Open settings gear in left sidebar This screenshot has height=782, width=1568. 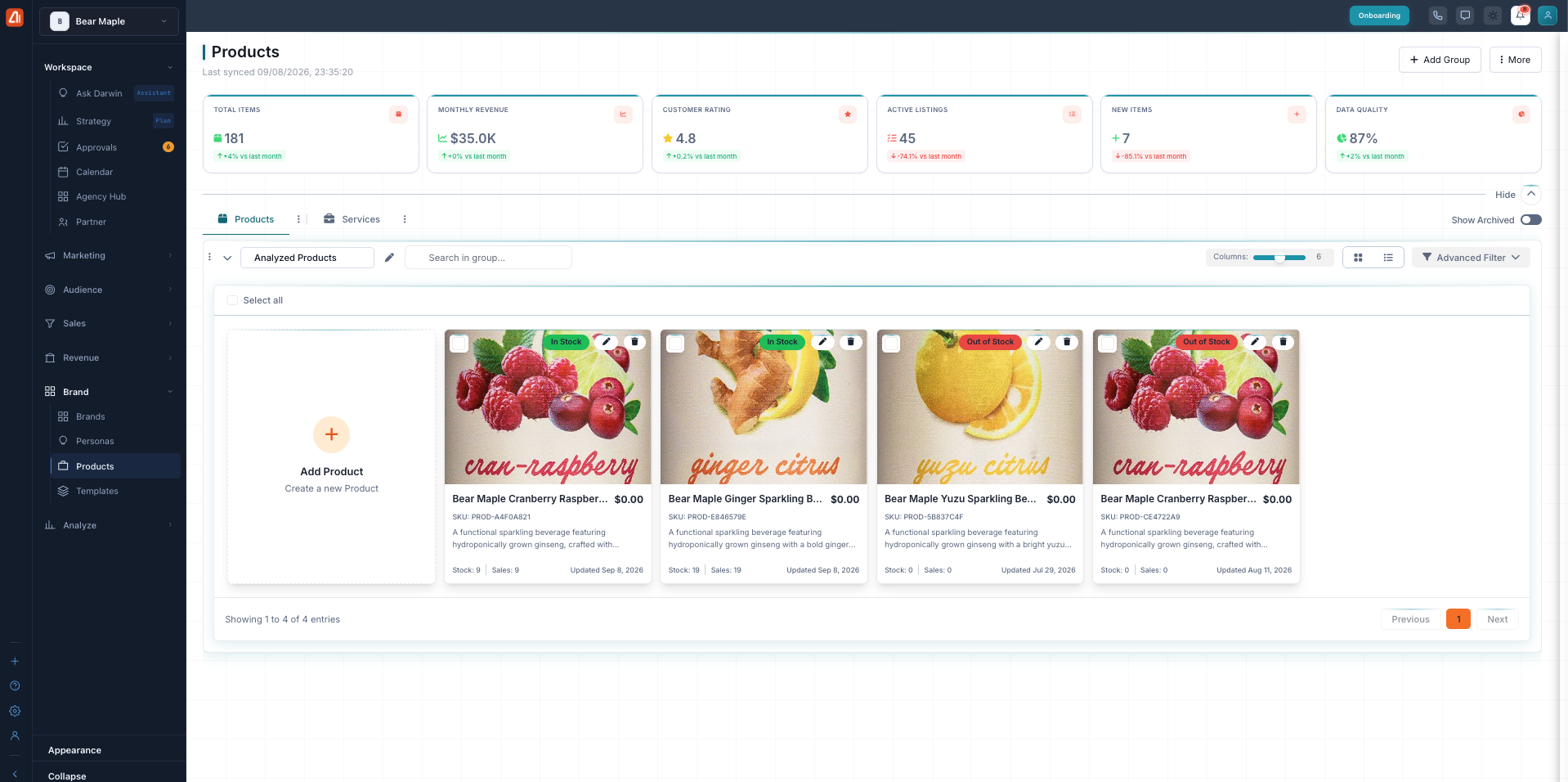pyautogui.click(x=15, y=711)
